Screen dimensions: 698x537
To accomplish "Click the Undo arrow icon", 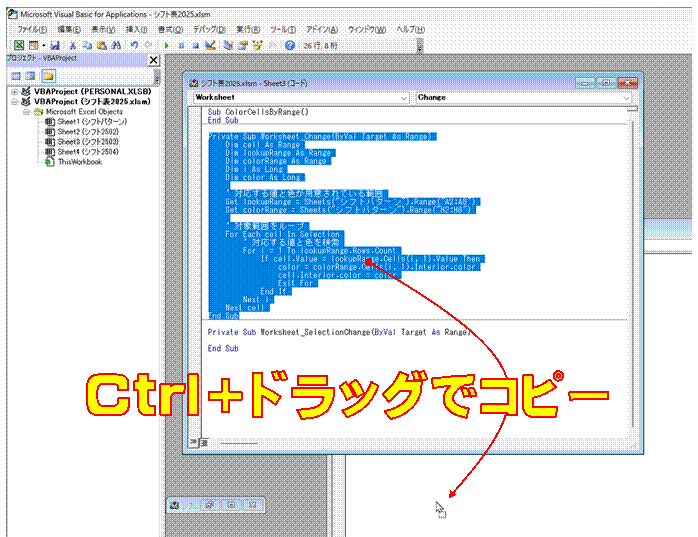I will click(134, 45).
